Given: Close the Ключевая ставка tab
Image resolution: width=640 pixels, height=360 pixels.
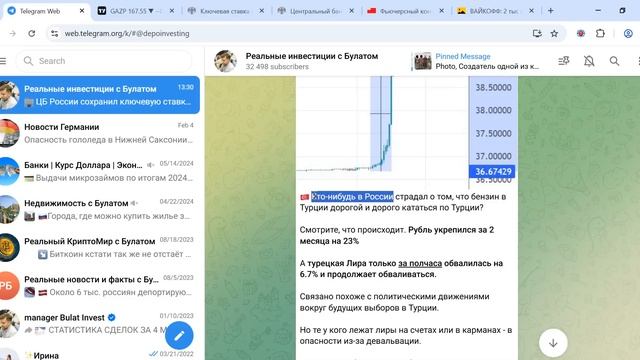Looking at the screenshot, I should 262,11.
